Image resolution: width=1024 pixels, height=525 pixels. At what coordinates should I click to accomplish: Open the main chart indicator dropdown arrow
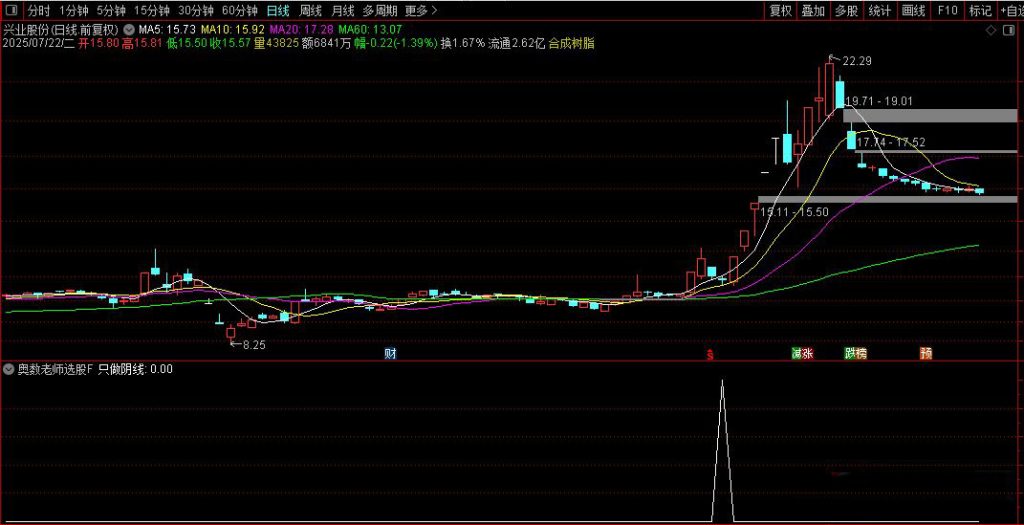click(128, 30)
